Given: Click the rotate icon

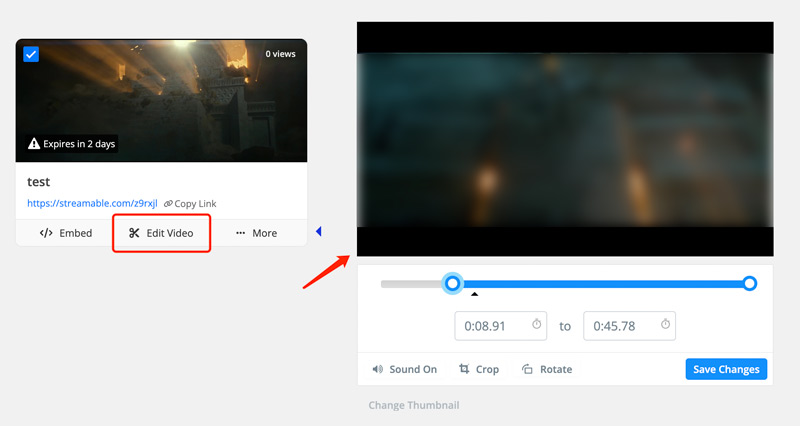Looking at the screenshot, I should (527, 369).
